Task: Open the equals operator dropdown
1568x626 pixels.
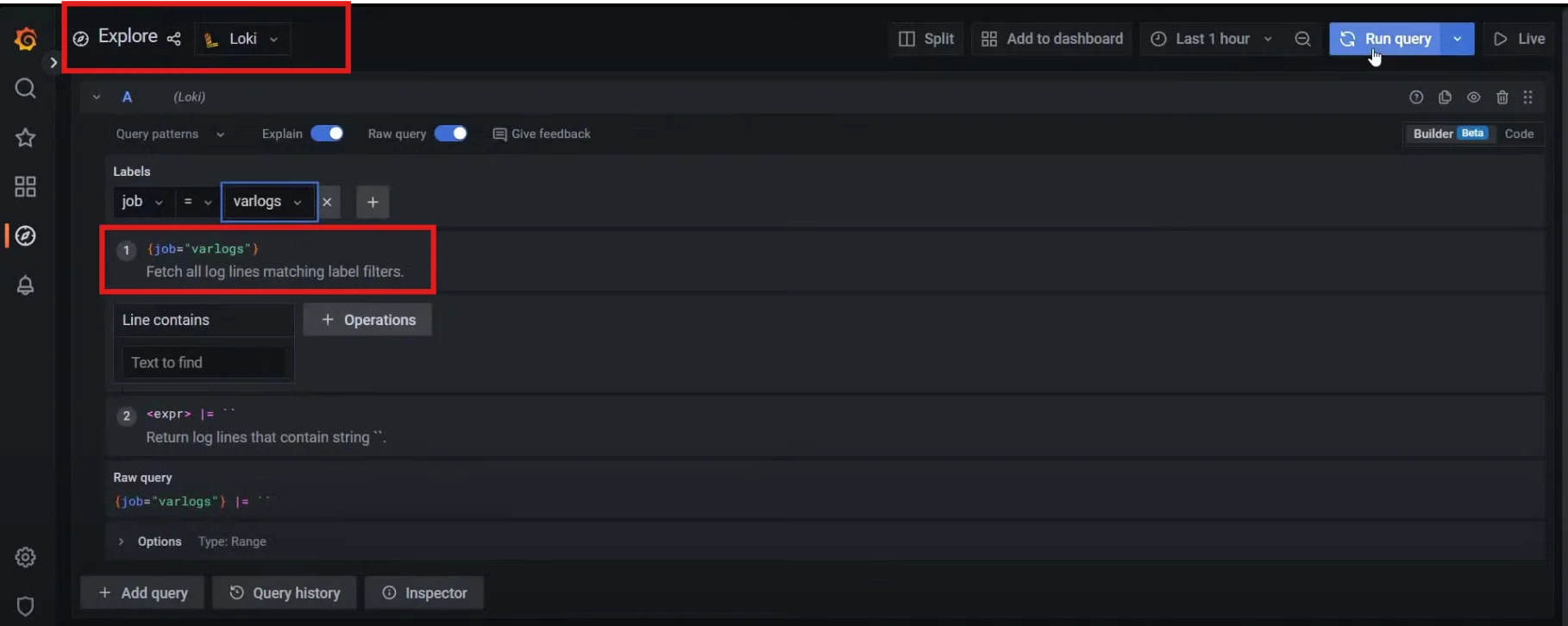Action: point(197,202)
